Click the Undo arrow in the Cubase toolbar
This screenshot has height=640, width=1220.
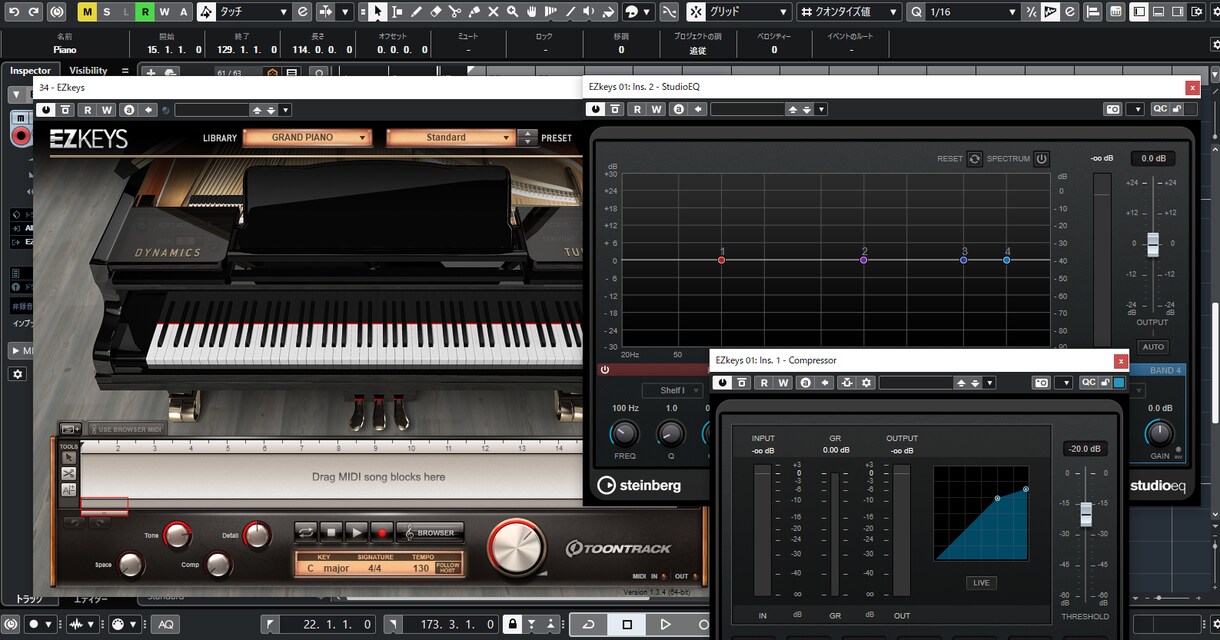pos(13,12)
